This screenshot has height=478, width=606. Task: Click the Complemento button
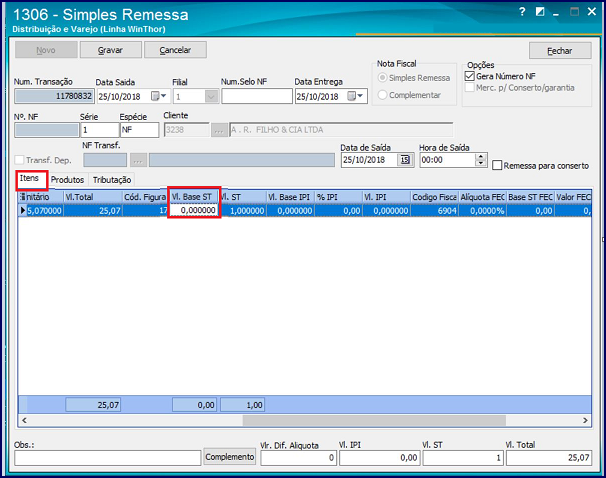(x=230, y=457)
